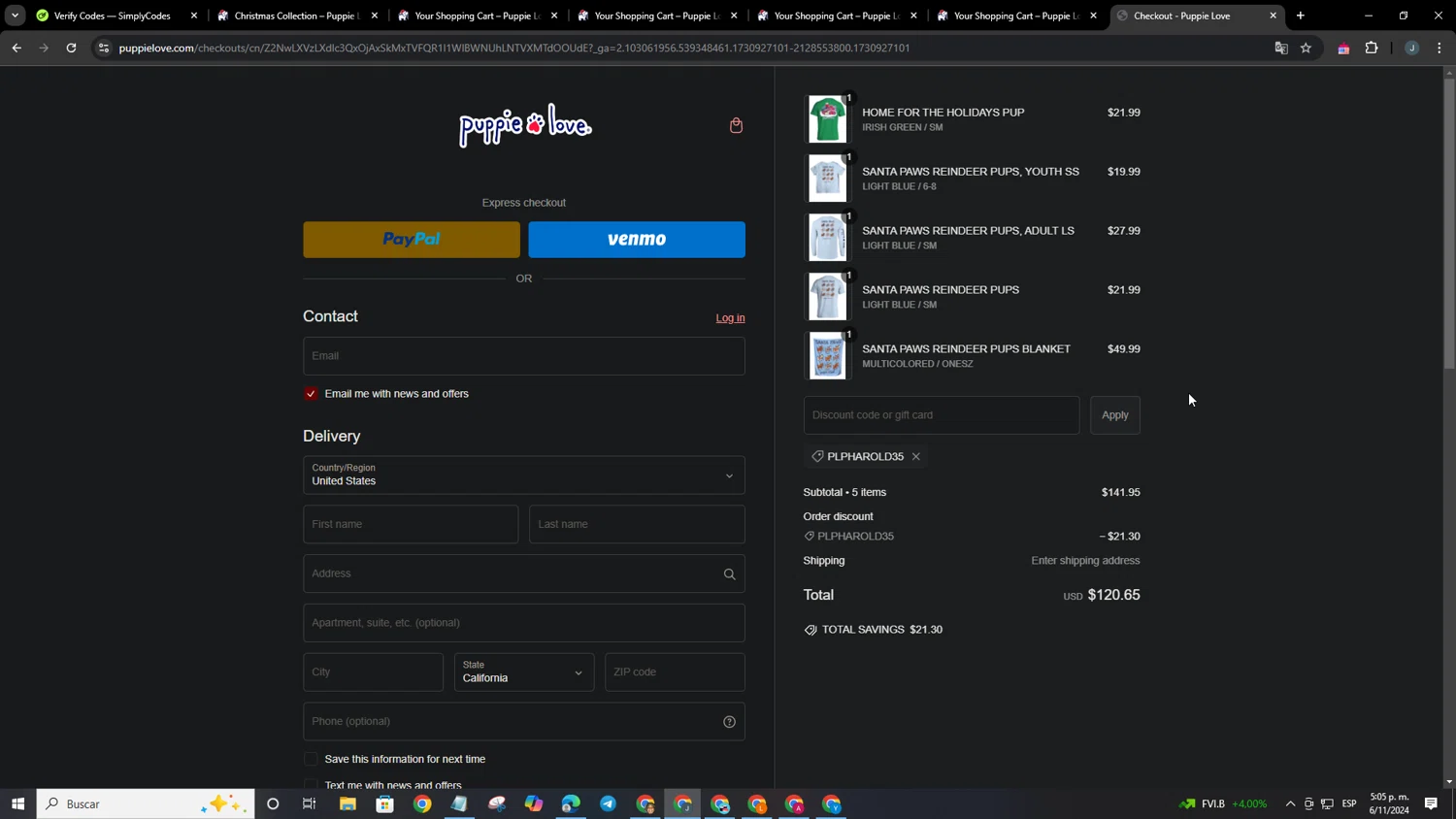Viewport: 1456px width, 819px height.
Task: Click Santa Paws Youth SS shirt thumbnail
Action: 828,179
